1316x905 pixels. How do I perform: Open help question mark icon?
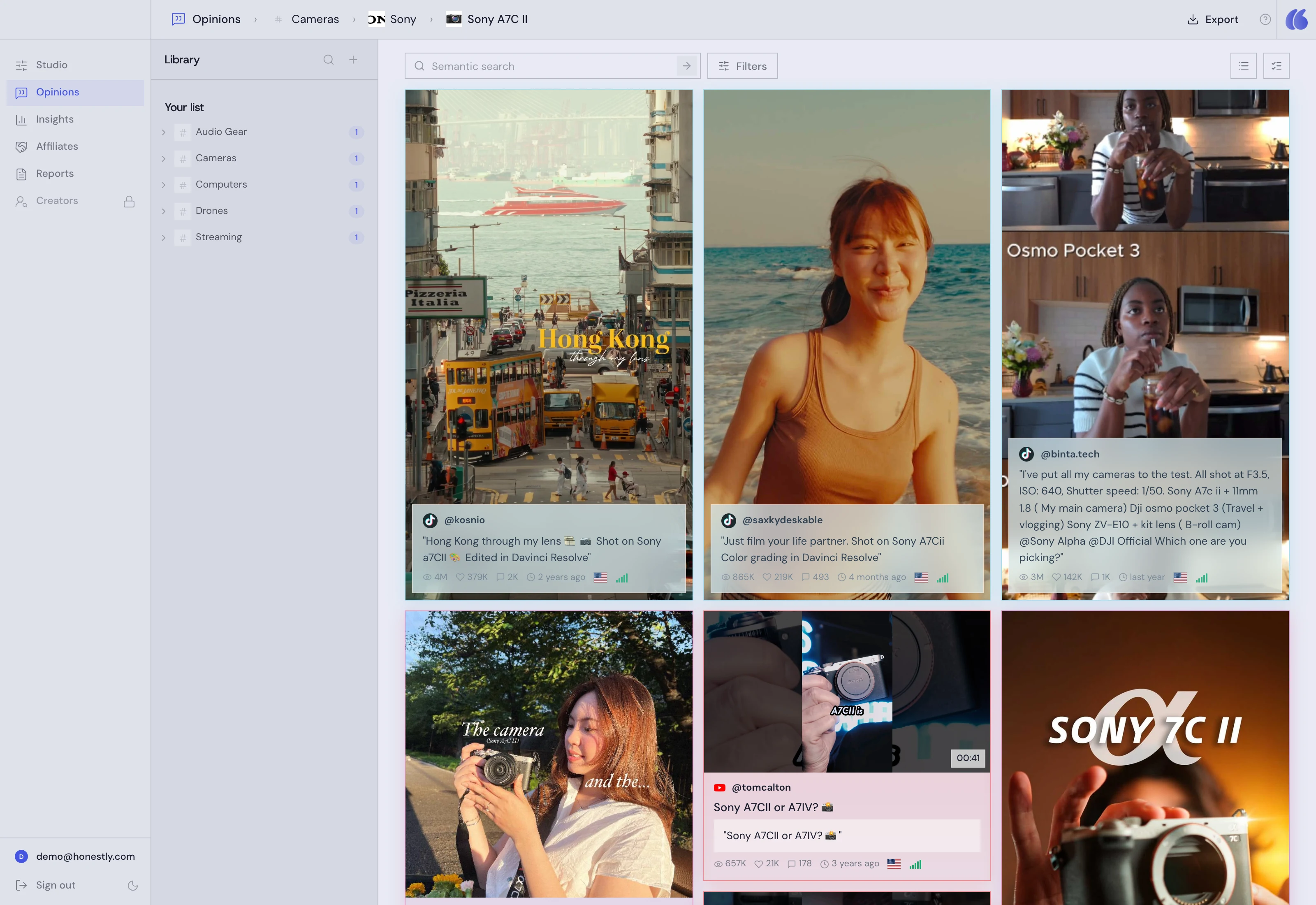(1265, 20)
